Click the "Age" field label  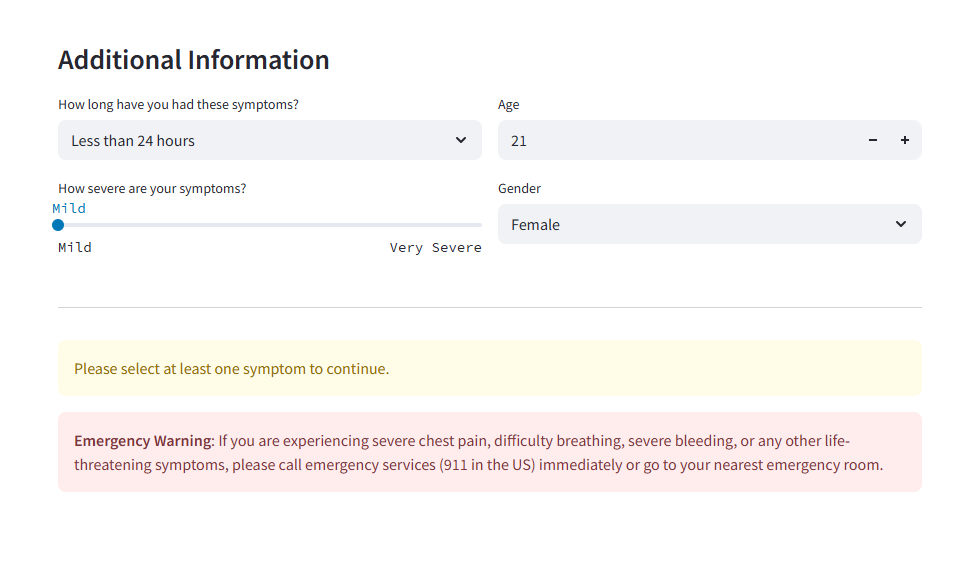(509, 105)
